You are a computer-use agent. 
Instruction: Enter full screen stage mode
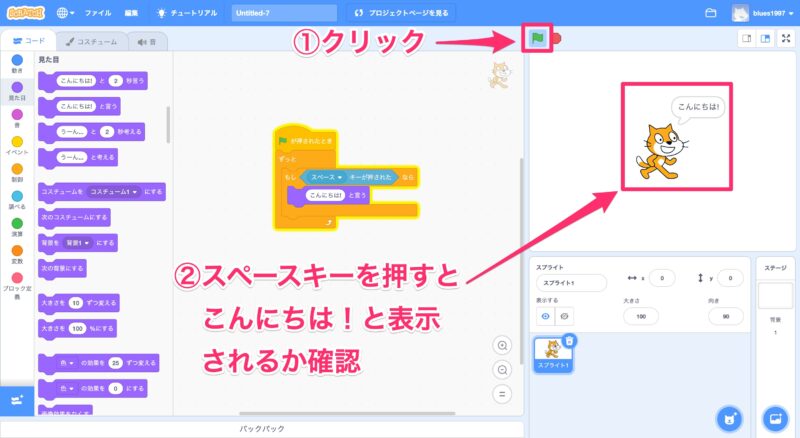tap(786, 38)
